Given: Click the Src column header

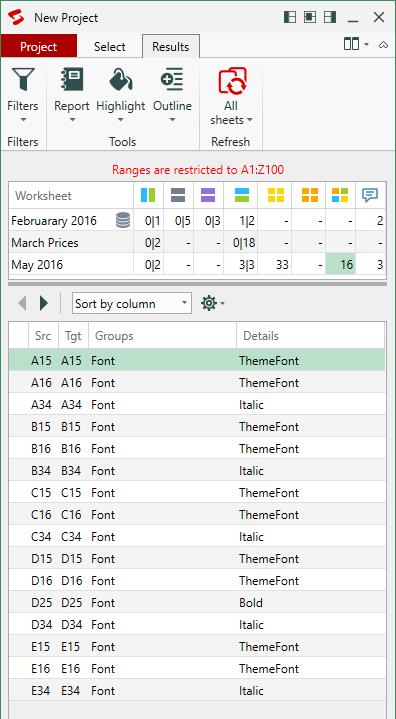Looking at the screenshot, I should click(43, 336).
